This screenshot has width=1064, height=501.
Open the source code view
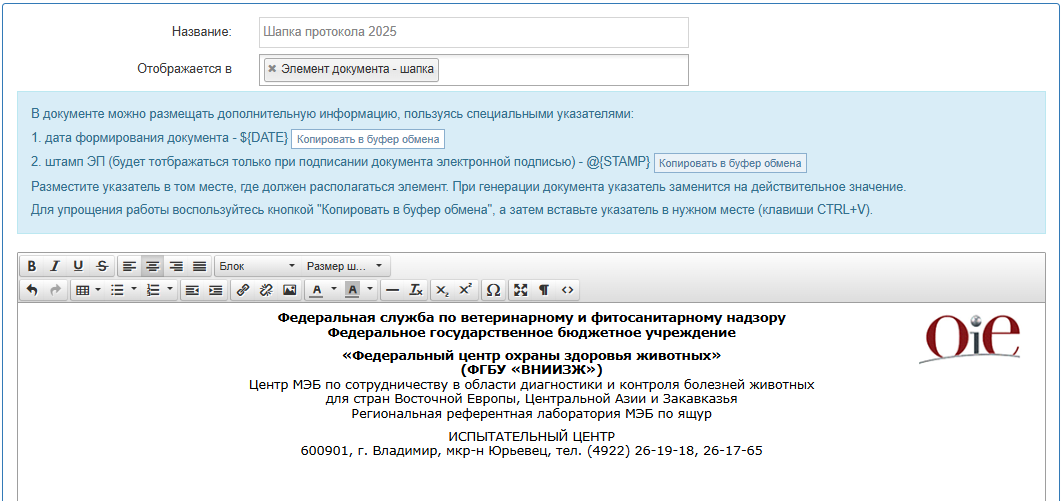click(x=567, y=290)
